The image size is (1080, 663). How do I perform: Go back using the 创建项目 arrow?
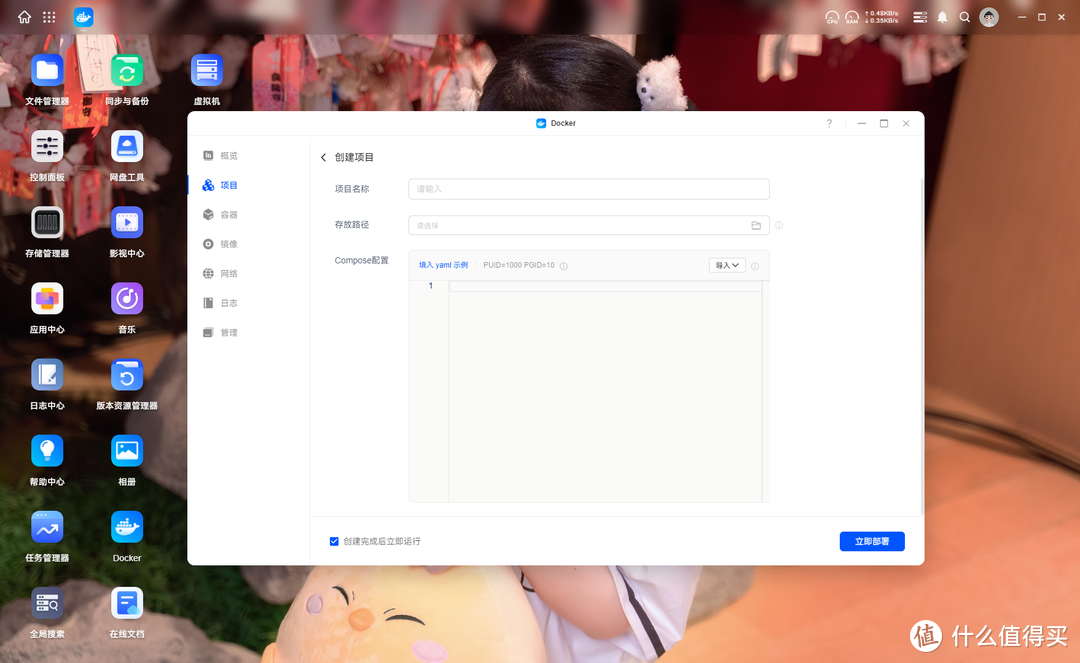[324, 158]
